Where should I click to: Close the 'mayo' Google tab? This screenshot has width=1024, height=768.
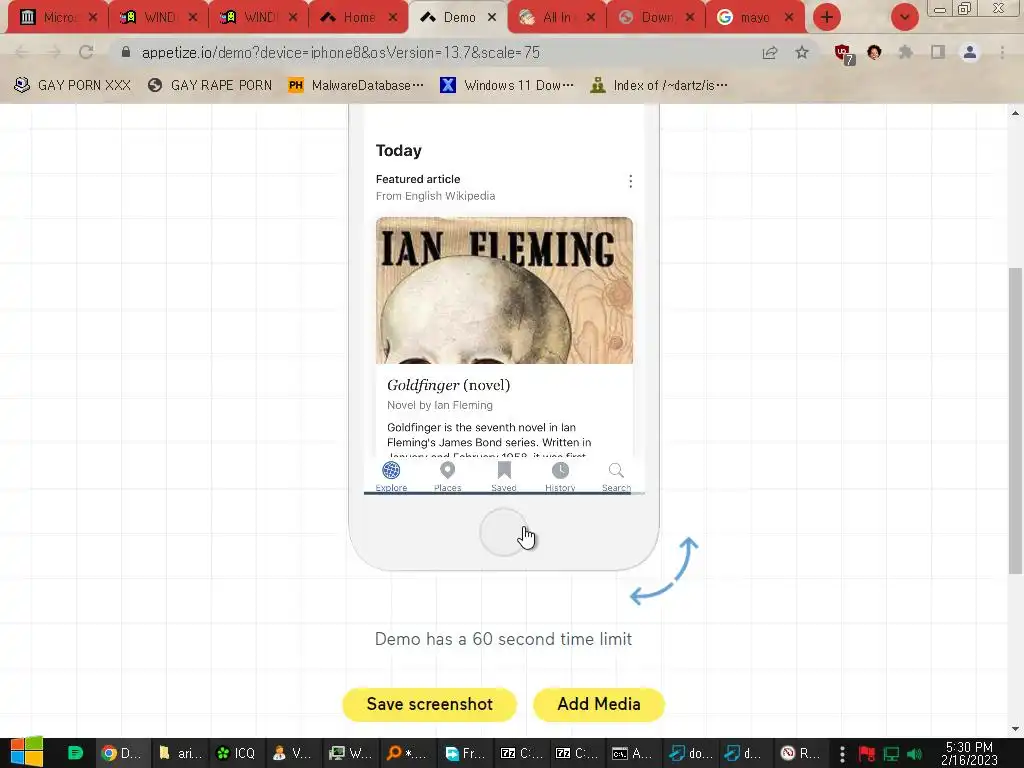point(789,18)
